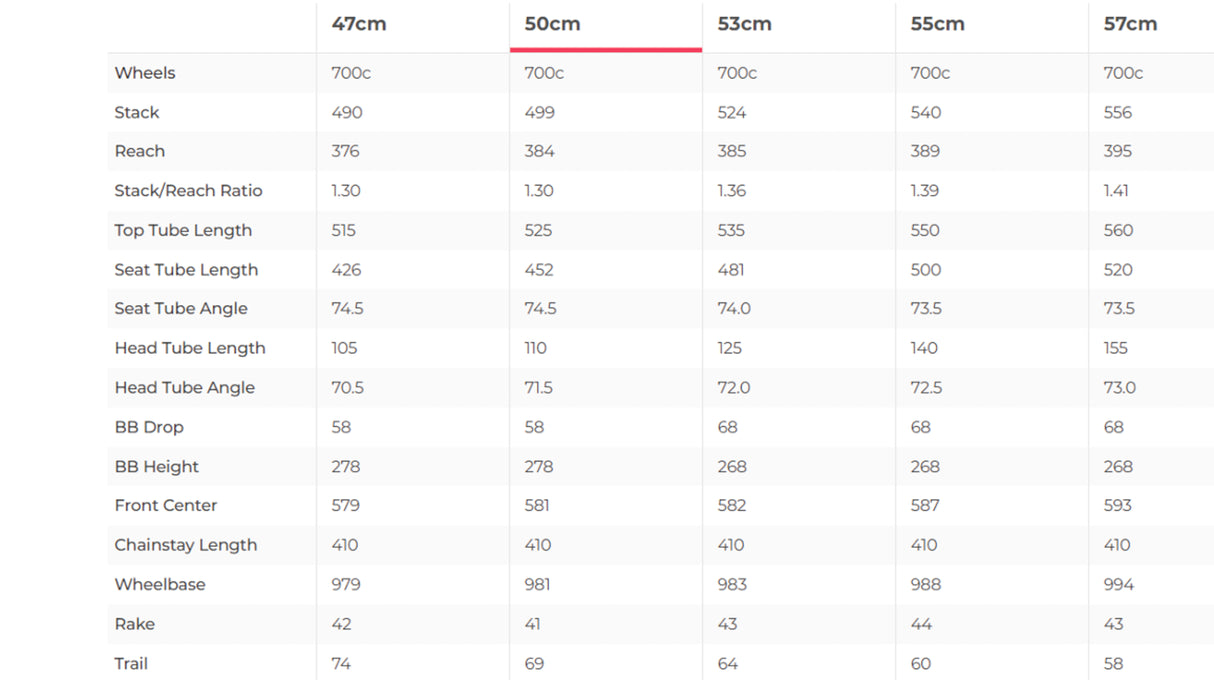Click the Chainstay Length row label
This screenshot has width=1214, height=683.
click(186, 545)
